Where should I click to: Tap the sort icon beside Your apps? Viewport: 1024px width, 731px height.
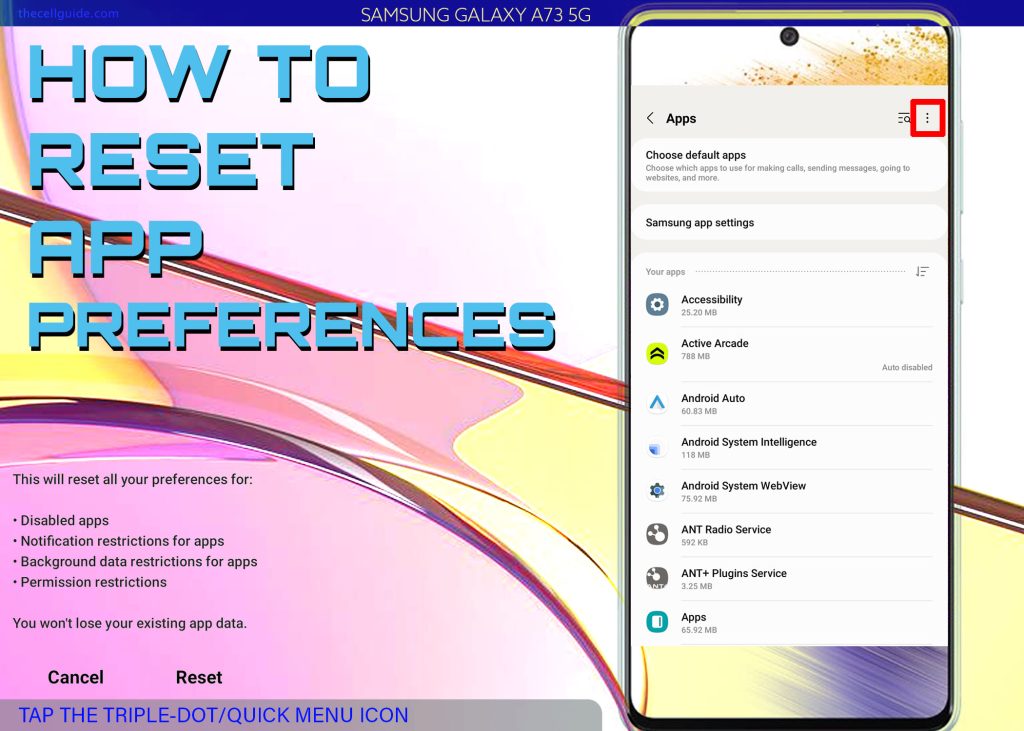(x=922, y=272)
